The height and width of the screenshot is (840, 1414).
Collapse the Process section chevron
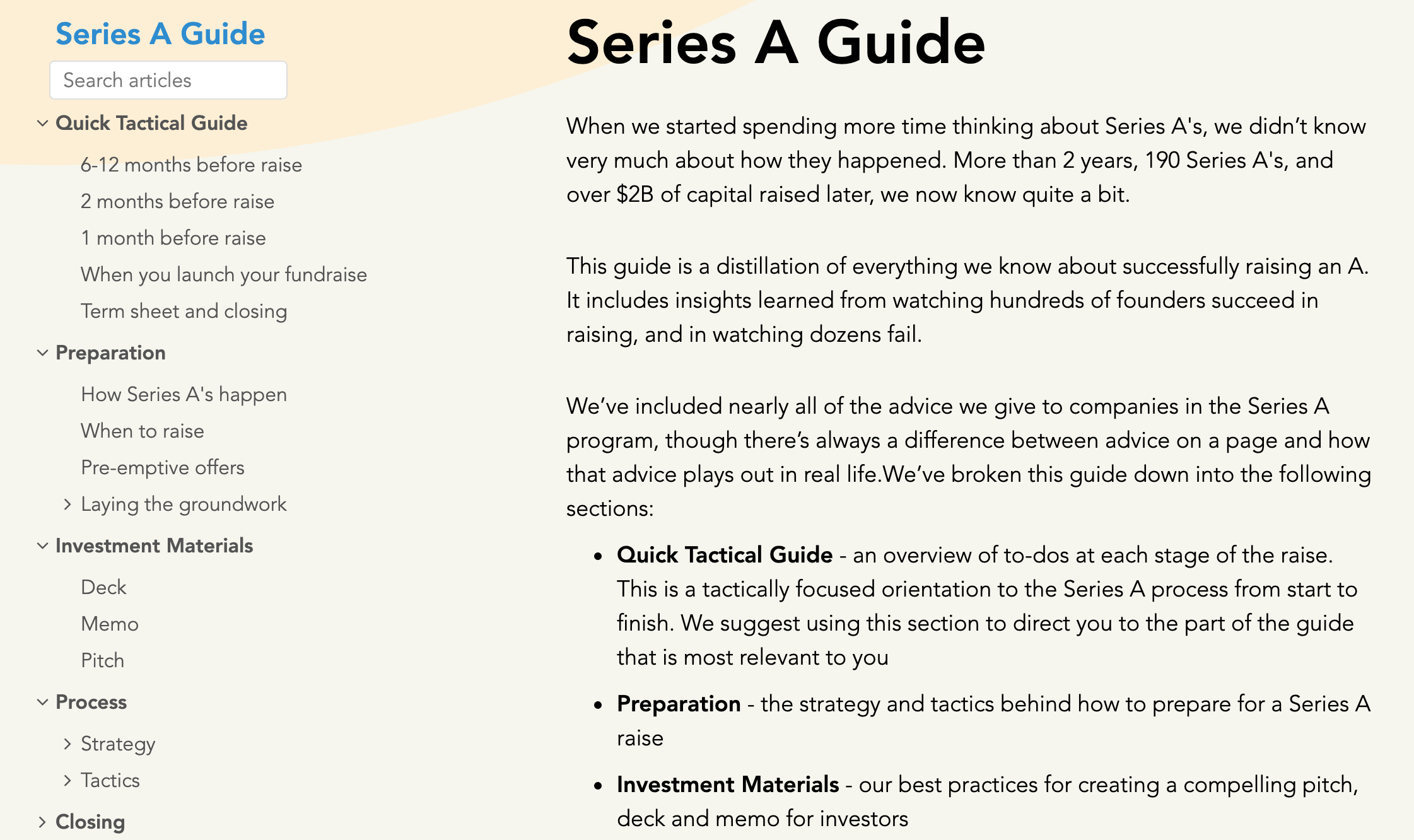(42, 703)
